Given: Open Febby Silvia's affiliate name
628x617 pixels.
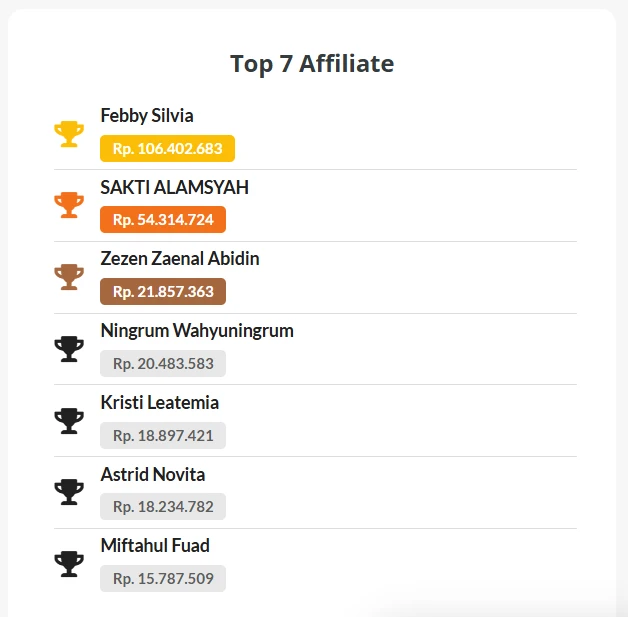Looking at the screenshot, I should click(147, 116).
